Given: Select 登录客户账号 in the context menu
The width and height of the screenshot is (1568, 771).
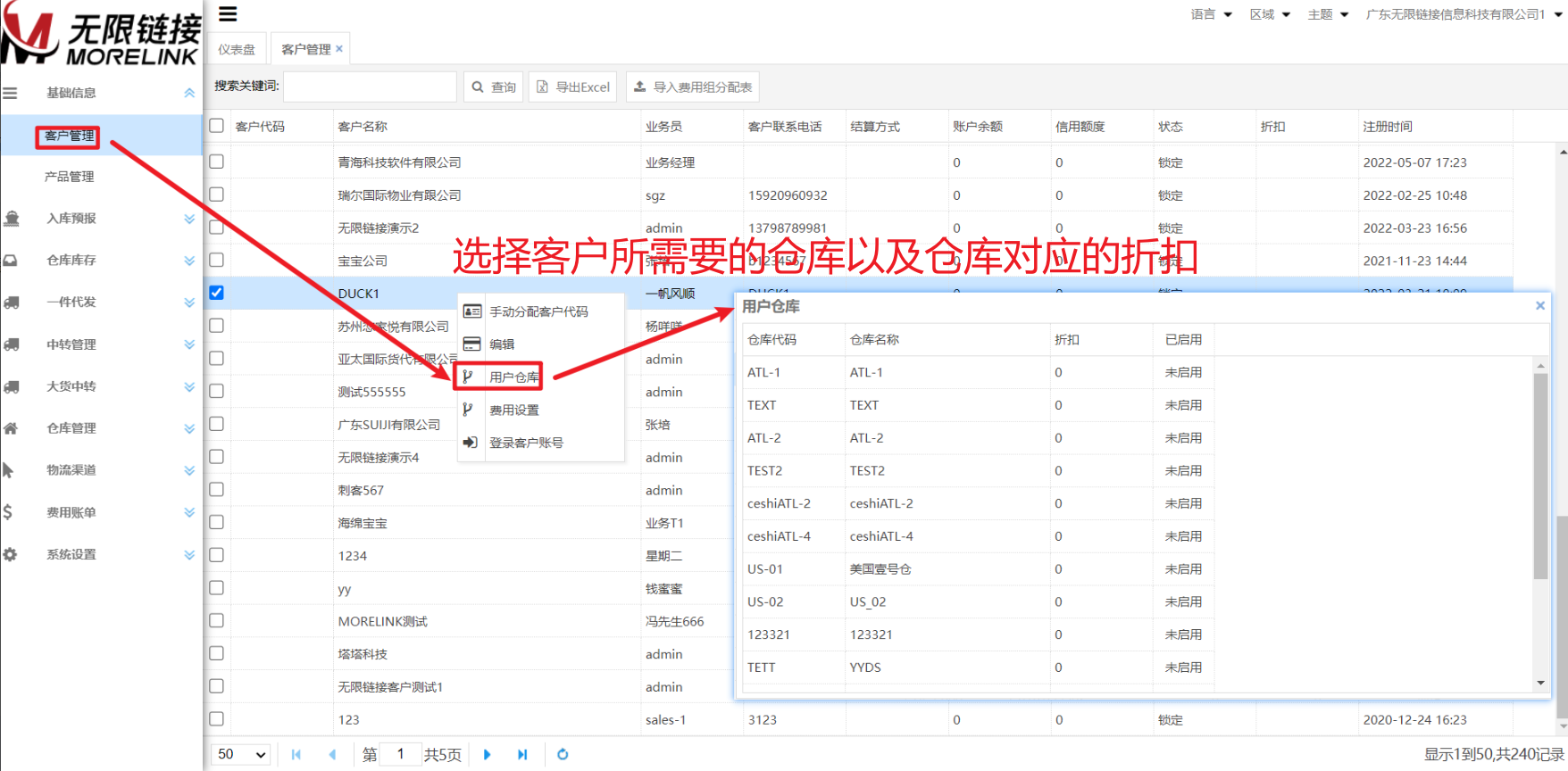Looking at the screenshot, I should tap(539, 443).
